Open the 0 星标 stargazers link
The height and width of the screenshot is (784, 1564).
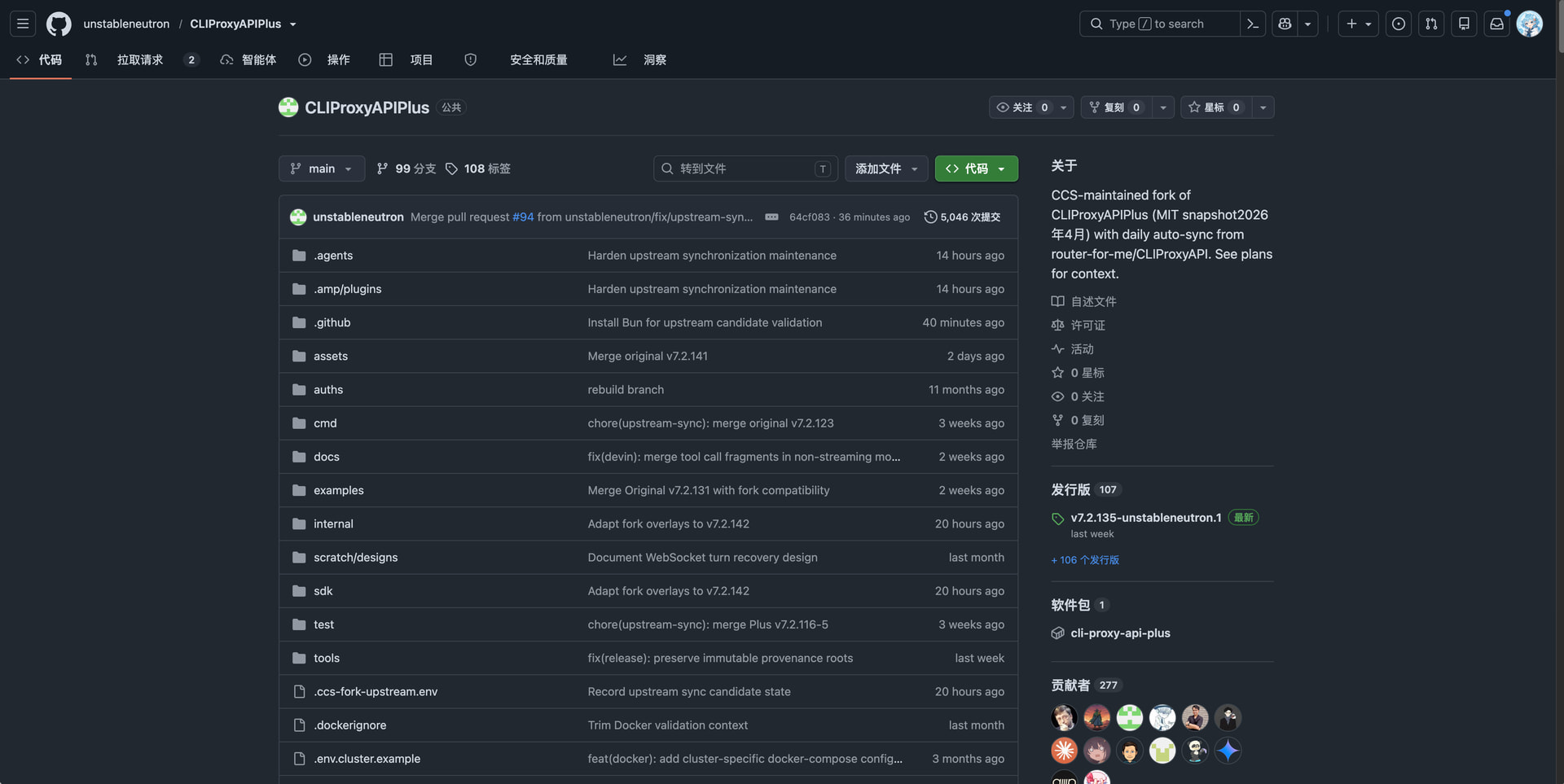click(x=1078, y=372)
